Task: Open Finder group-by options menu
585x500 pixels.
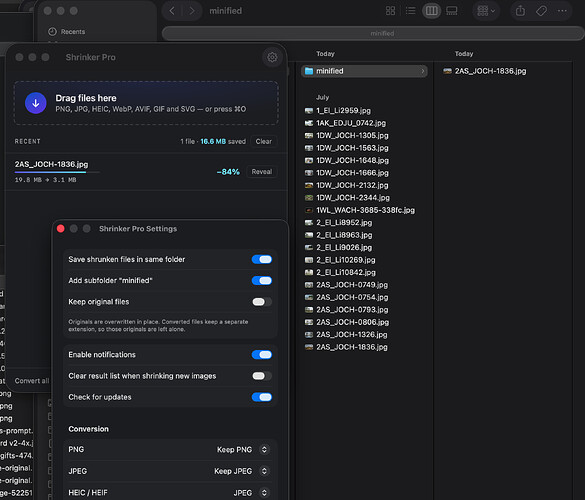Action: [x=486, y=11]
